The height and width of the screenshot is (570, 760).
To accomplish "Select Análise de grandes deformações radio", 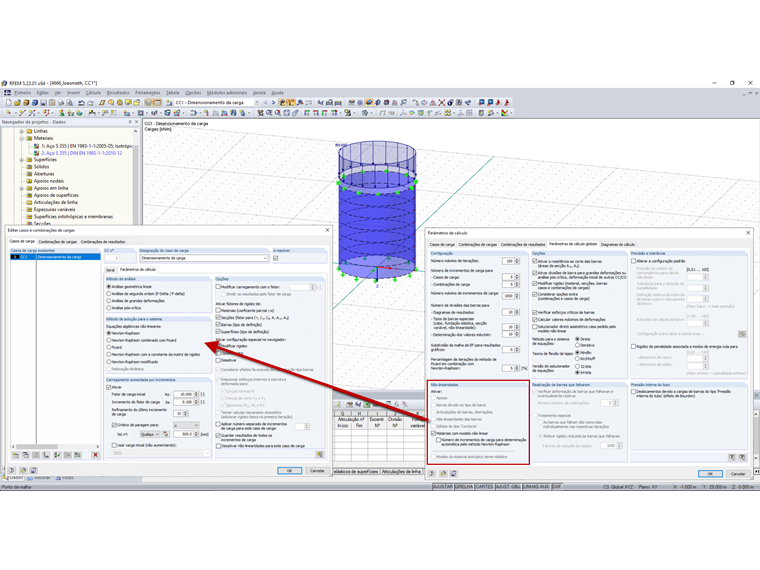I will (x=109, y=301).
